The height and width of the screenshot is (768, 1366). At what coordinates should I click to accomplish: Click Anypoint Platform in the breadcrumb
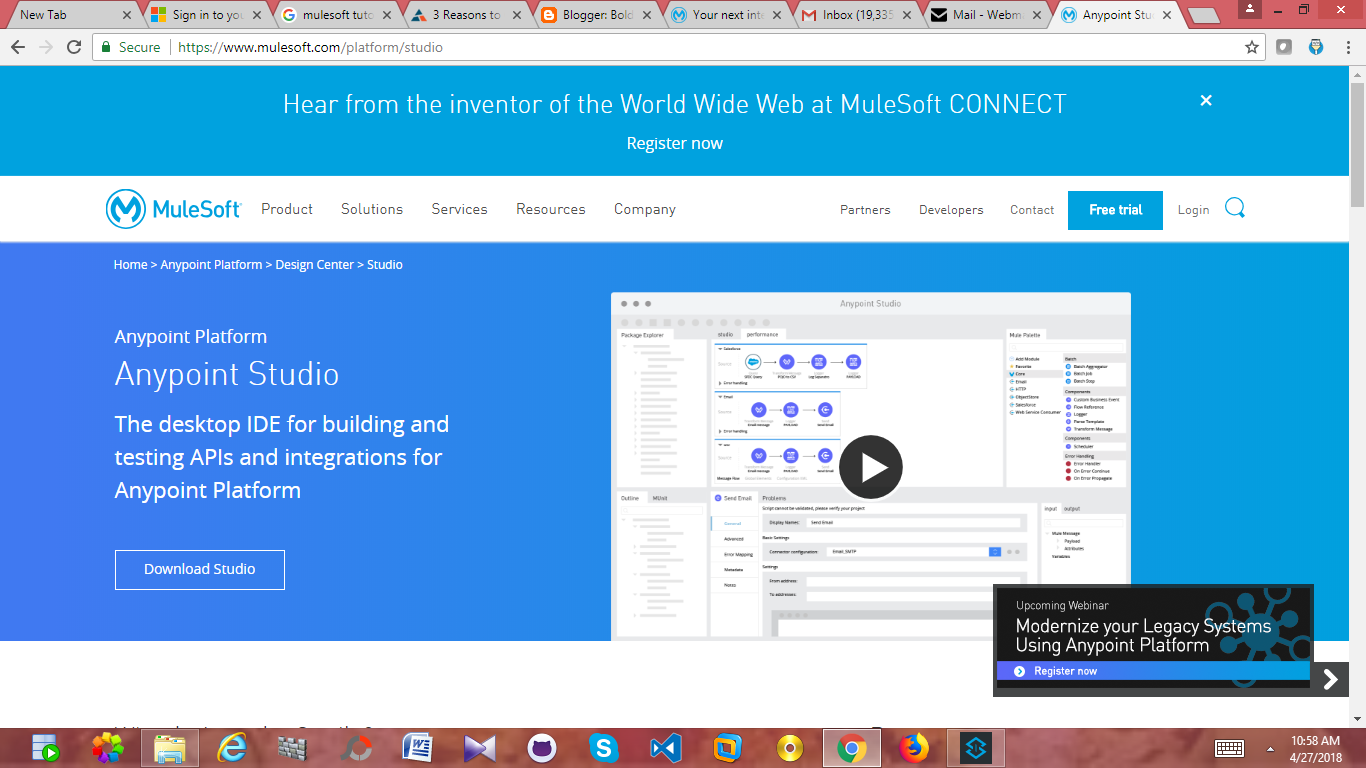pos(211,265)
